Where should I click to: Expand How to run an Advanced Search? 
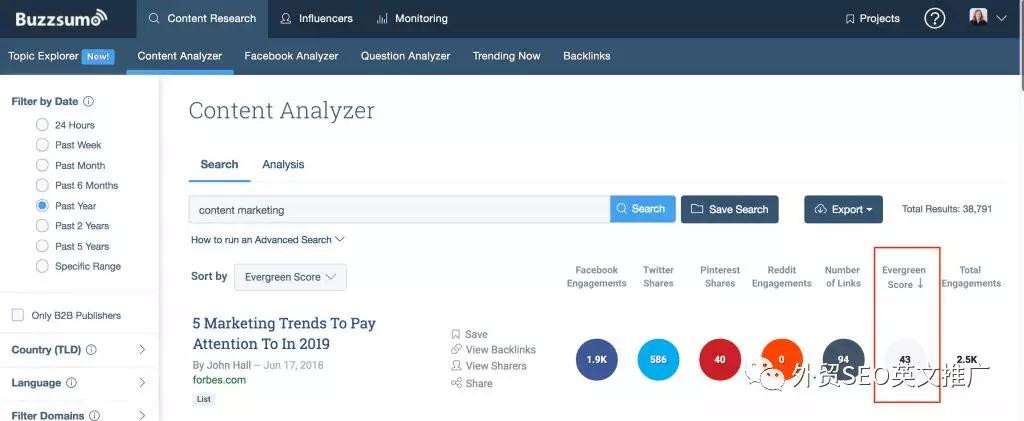[267, 240]
